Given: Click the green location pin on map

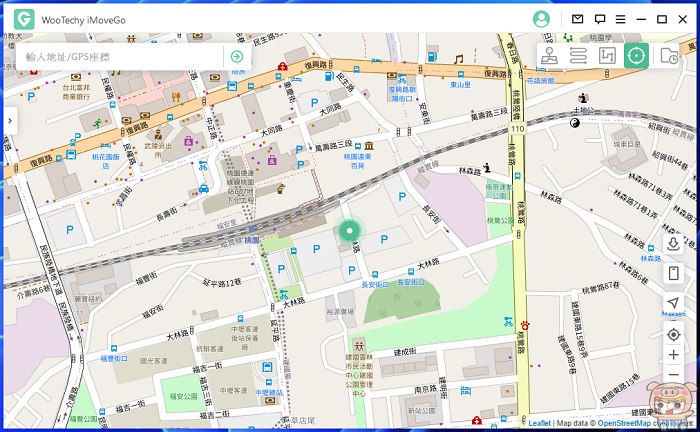Looking at the screenshot, I should [349, 232].
